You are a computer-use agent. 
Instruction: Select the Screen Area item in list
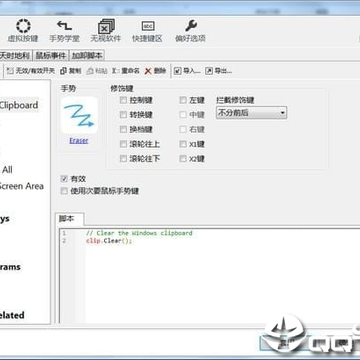click(22, 186)
